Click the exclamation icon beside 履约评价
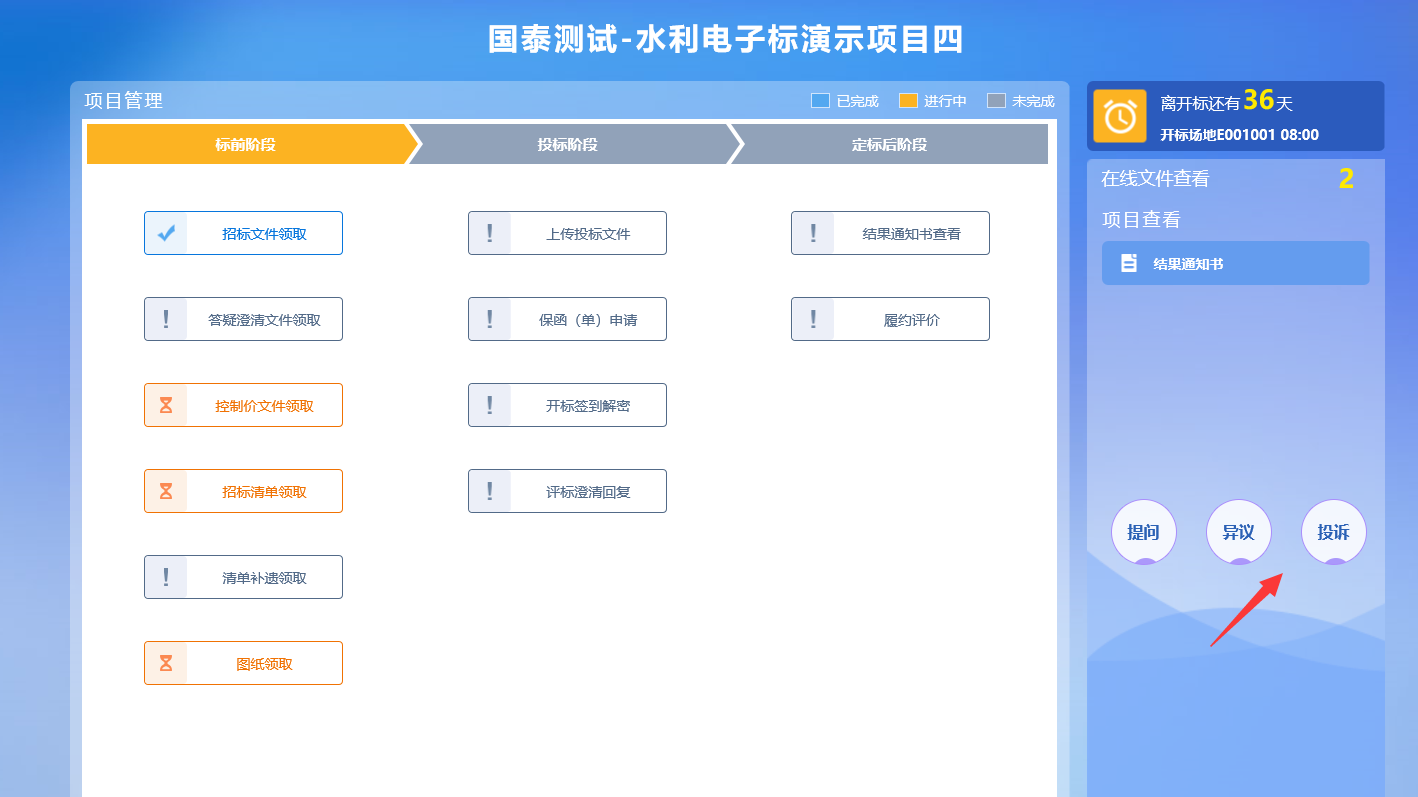The image size is (1418, 797). click(813, 319)
